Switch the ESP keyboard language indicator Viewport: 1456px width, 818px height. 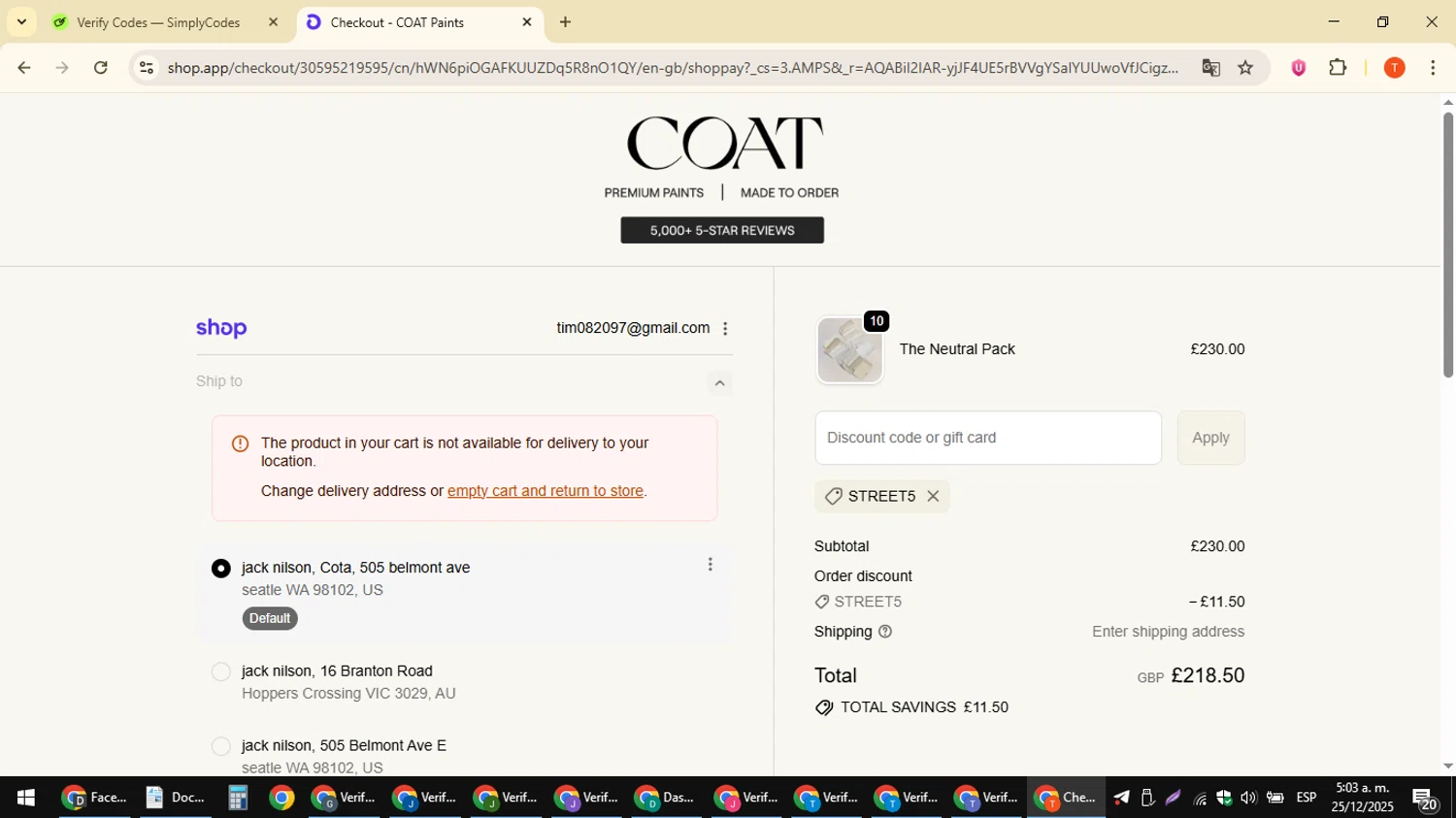(x=1307, y=798)
